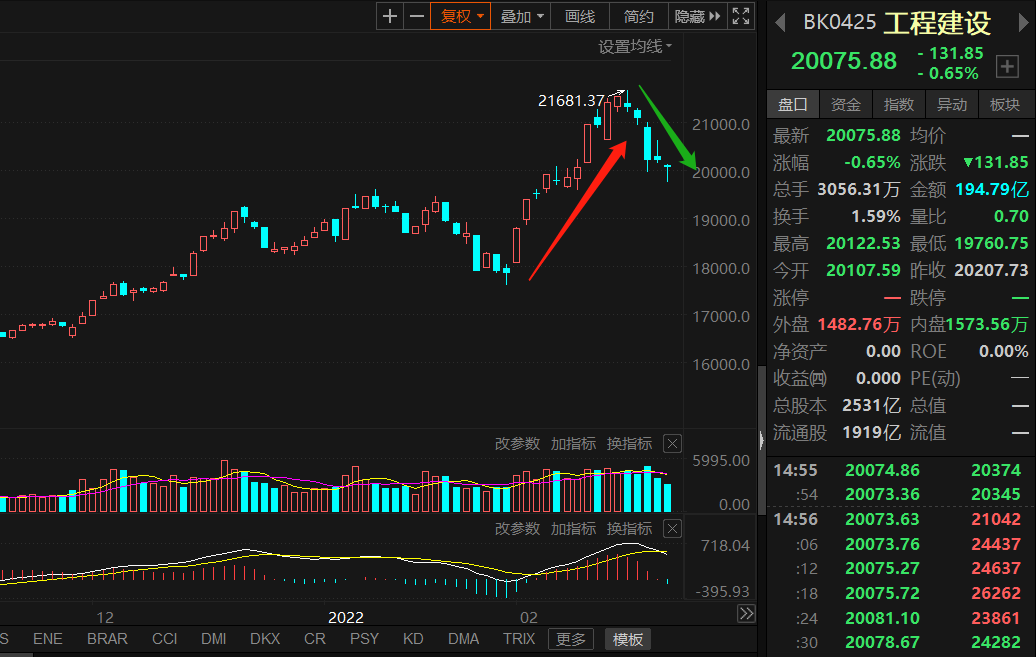Zoom out the chart with minus icon
The width and height of the screenshot is (1036, 657).
click(x=416, y=16)
